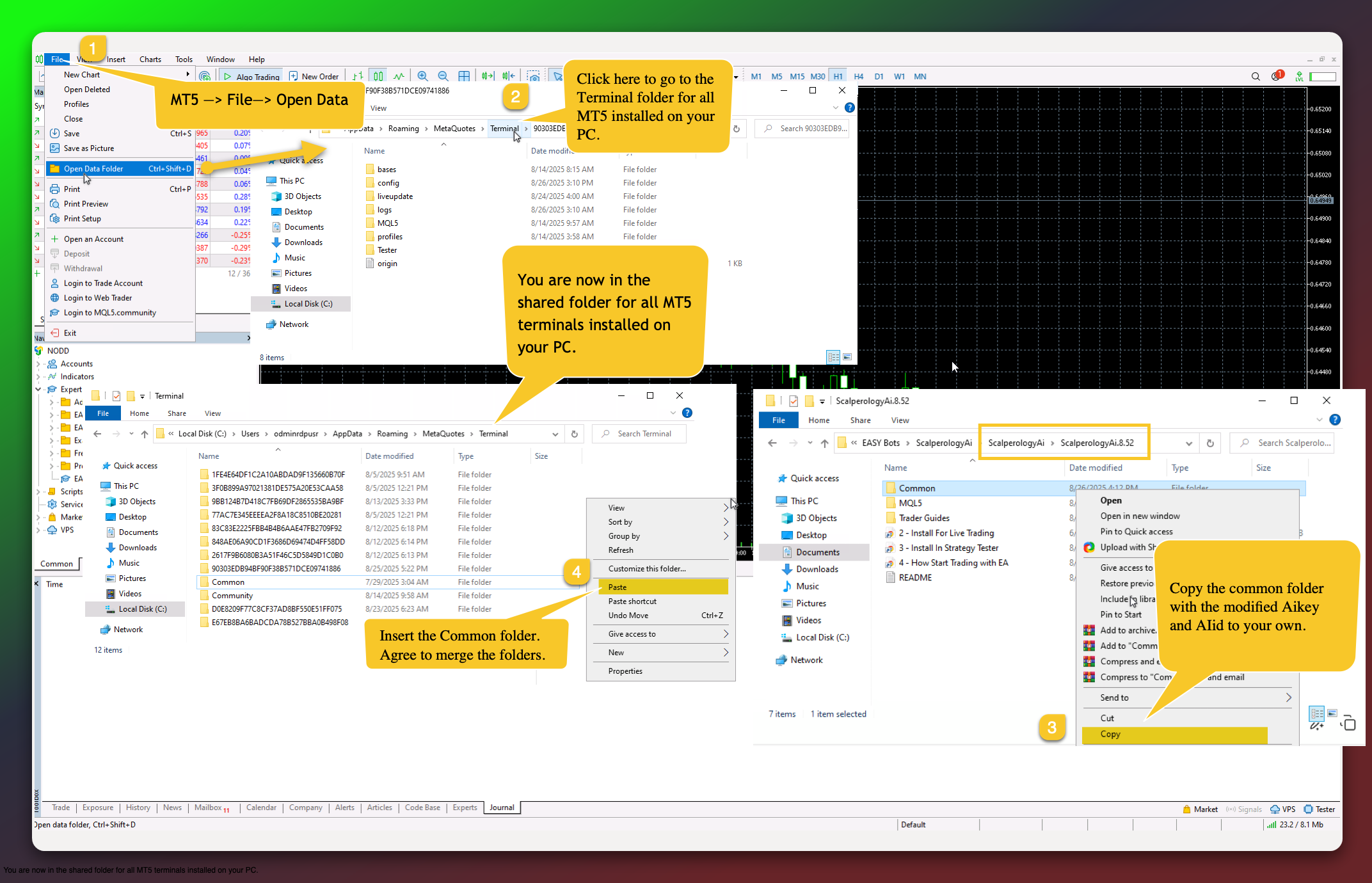Click the tile windows grid icon
This screenshot has width=1372, height=883.
(x=464, y=76)
